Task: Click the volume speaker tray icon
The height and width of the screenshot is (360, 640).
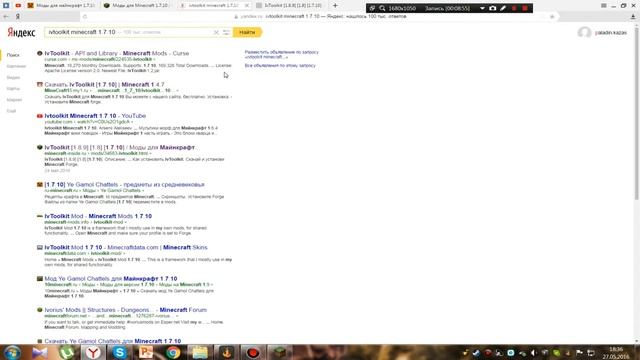Action: click(533, 353)
